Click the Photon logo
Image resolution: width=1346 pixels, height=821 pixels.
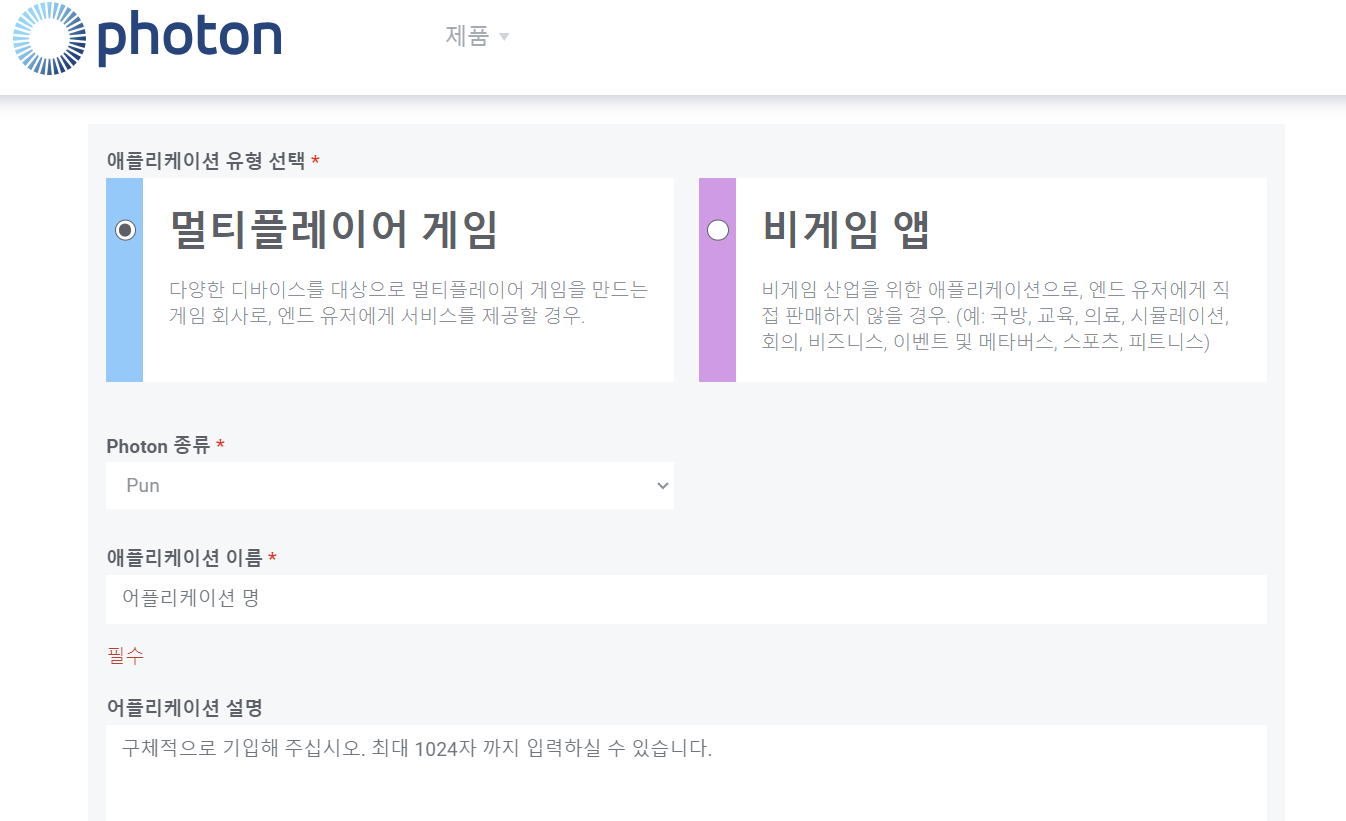coord(147,38)
